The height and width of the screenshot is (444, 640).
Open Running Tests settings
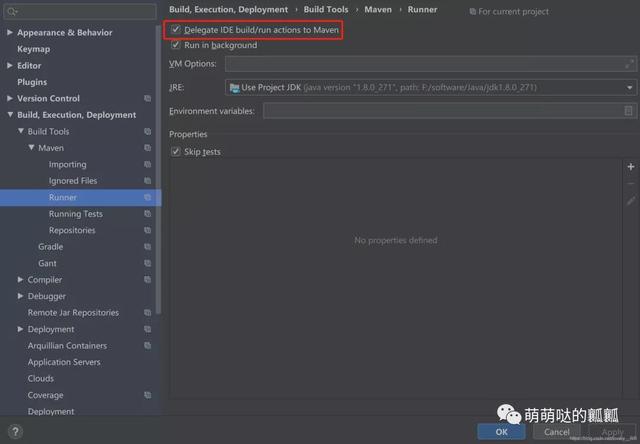[x=76, y=214]
